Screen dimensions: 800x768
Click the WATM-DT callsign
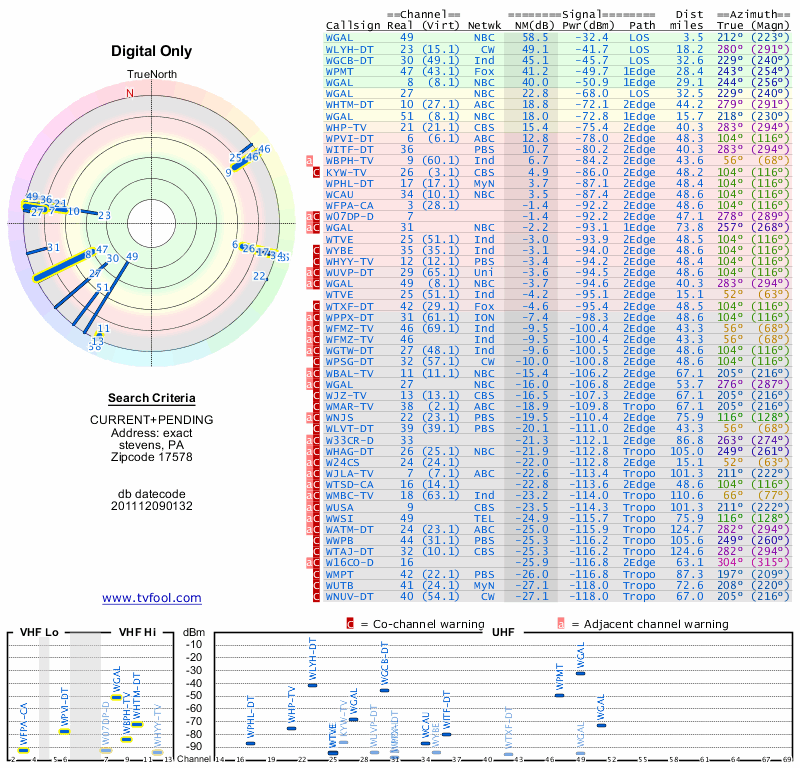tap(349, 530)
